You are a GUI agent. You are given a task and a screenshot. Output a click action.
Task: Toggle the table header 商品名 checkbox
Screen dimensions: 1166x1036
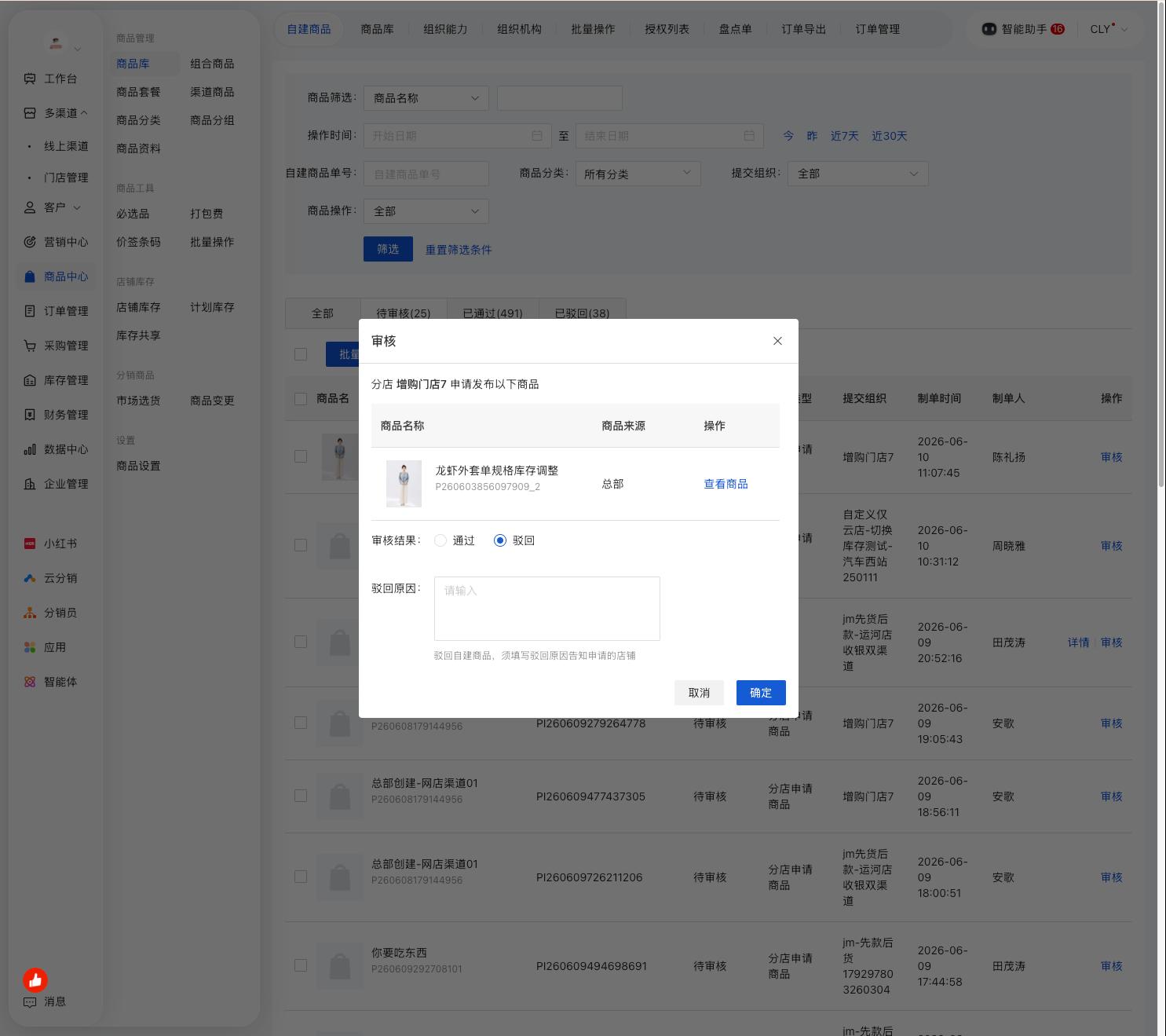pos(301,399)
